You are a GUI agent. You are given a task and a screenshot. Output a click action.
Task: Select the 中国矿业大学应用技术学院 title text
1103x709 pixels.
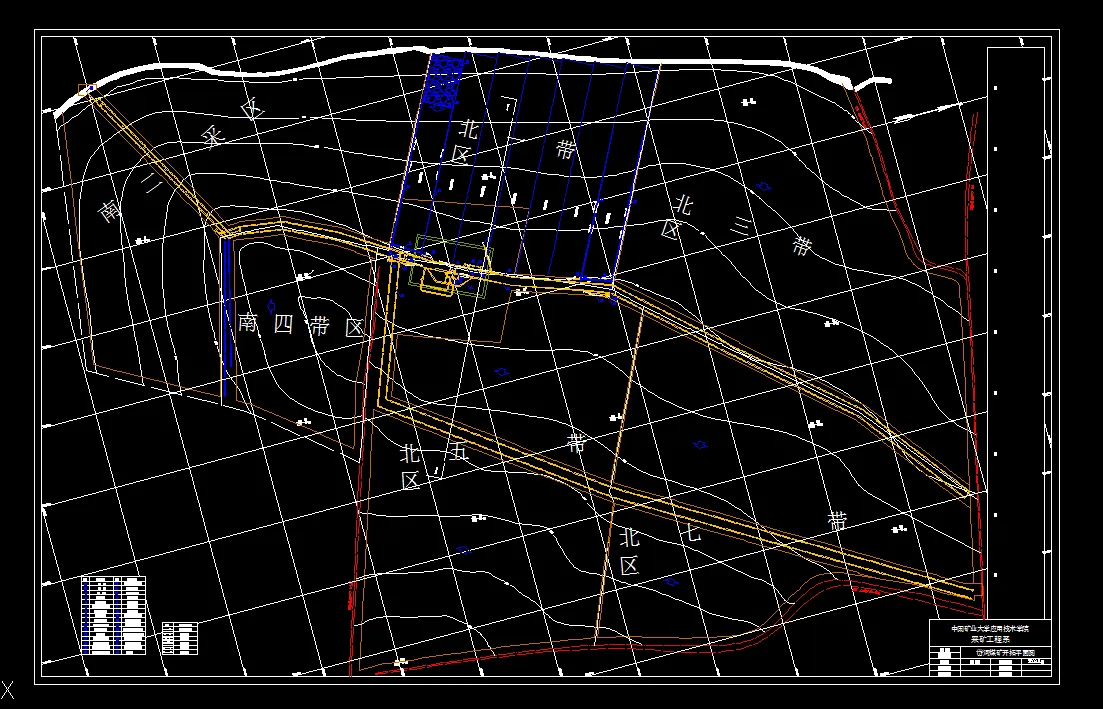[990, 629]
